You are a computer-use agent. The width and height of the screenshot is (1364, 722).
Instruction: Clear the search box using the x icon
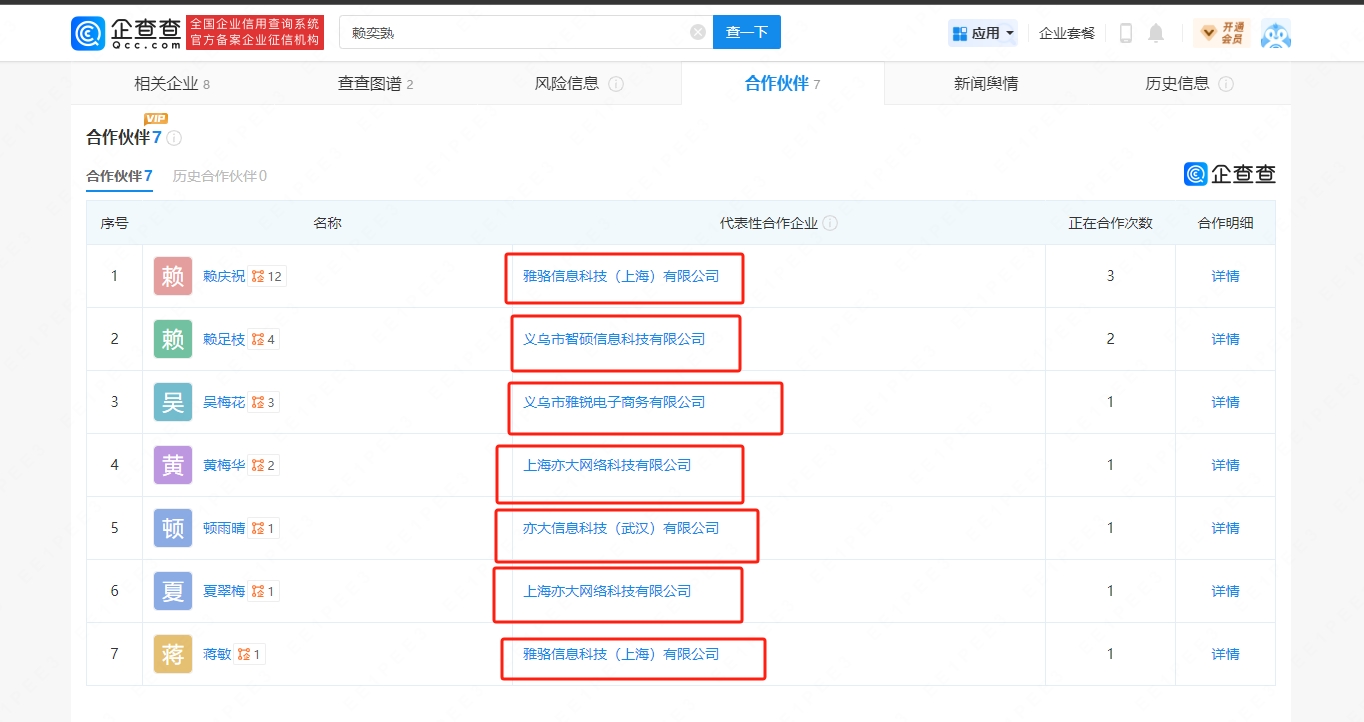click(697, 31)
